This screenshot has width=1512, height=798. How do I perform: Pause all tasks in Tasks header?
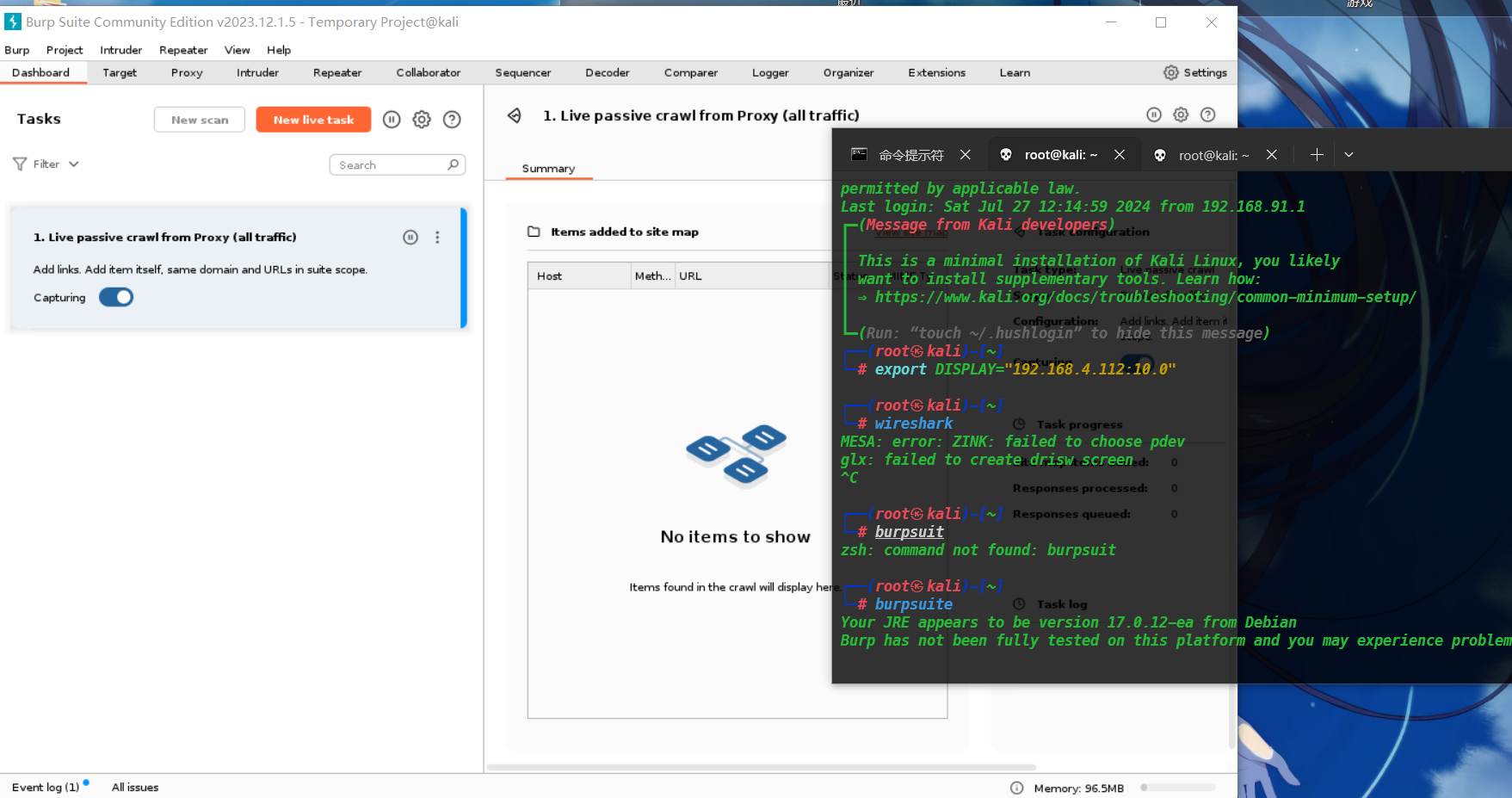(392, 120)
